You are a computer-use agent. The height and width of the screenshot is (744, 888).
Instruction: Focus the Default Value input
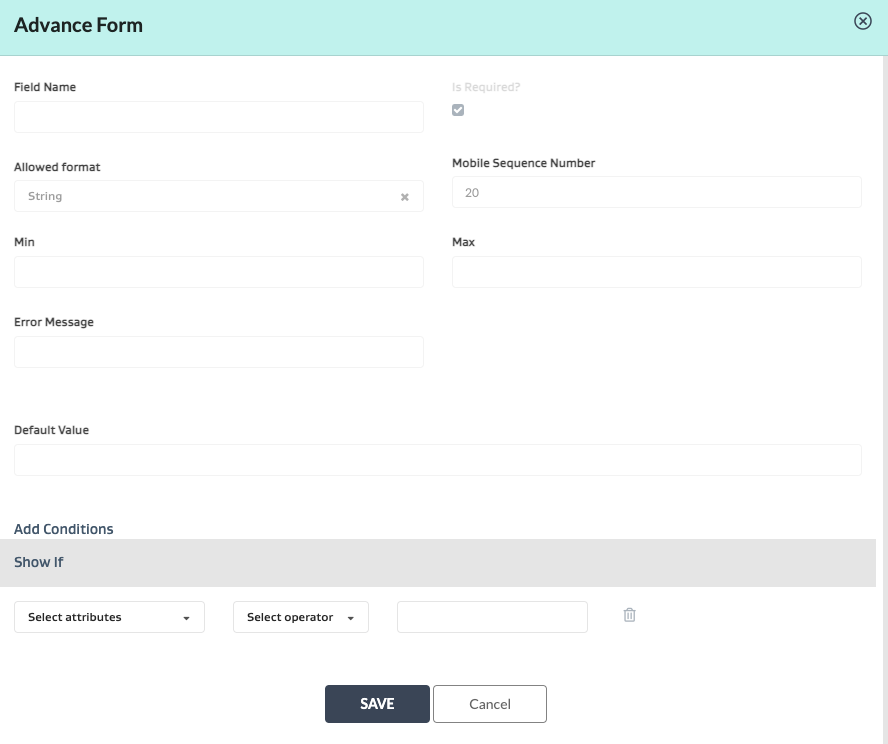tap(437, 460)
